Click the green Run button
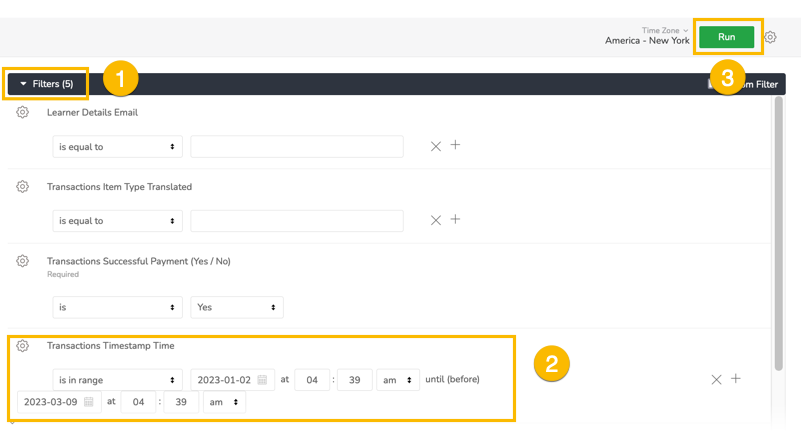This screenshot has height=433, width=801. point(726,37)
